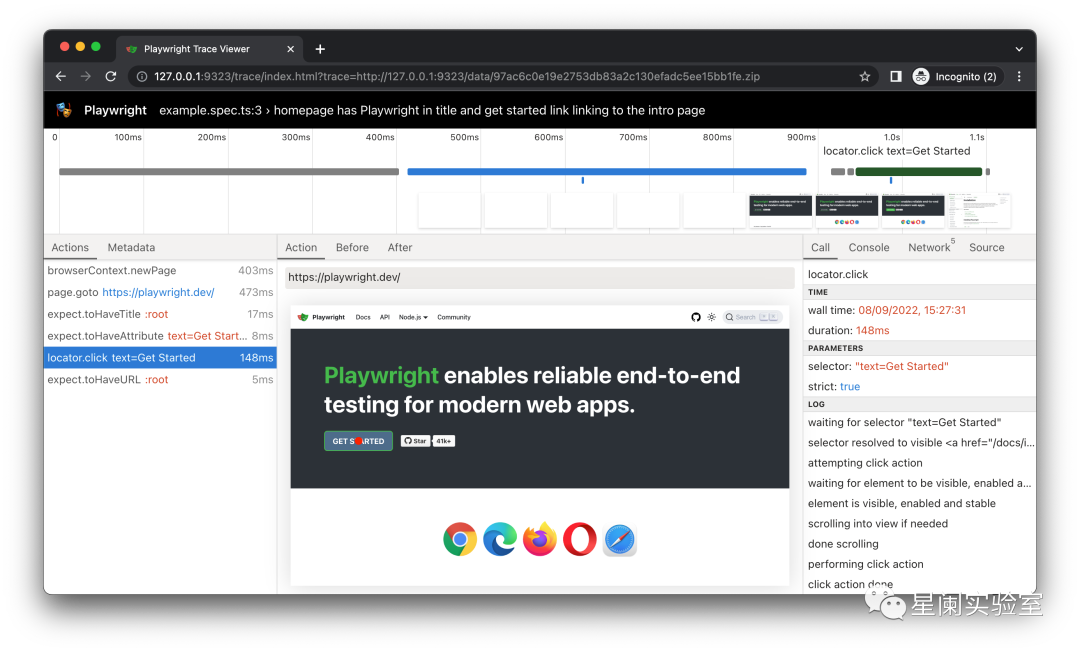Click log line 'scrolling into view if needed'
This screenshot has height=652, width=1080.
tap(878, 523)
